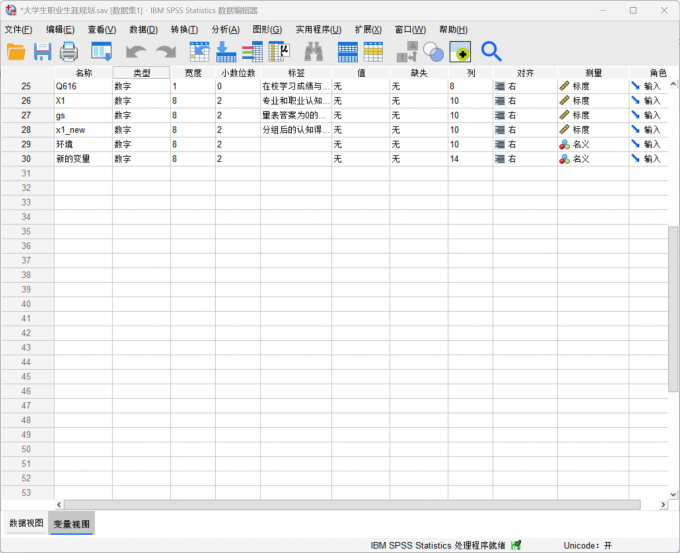Click the Undo arrow icon
Viewport: 680px width, 553px height.
135,51
